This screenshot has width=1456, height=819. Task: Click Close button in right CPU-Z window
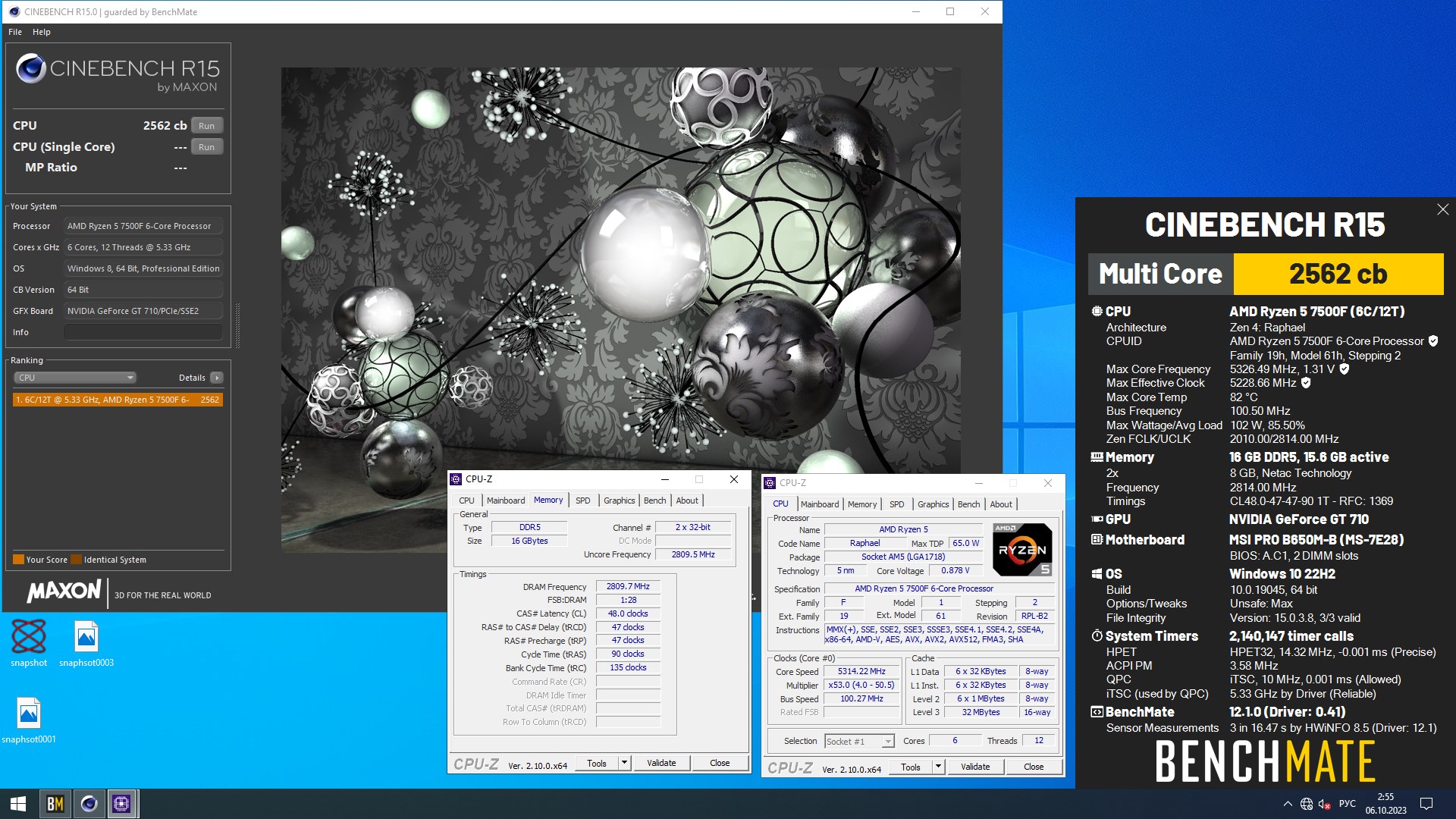pyautogui.click(x=1034, y=767)
